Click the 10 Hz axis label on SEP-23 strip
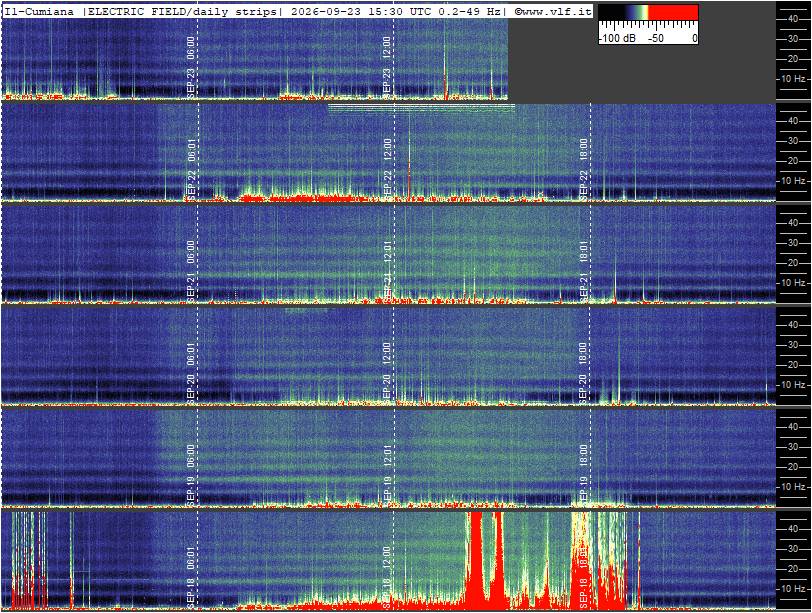This screenshot has height=613, width=812. (x=793, y=79)
